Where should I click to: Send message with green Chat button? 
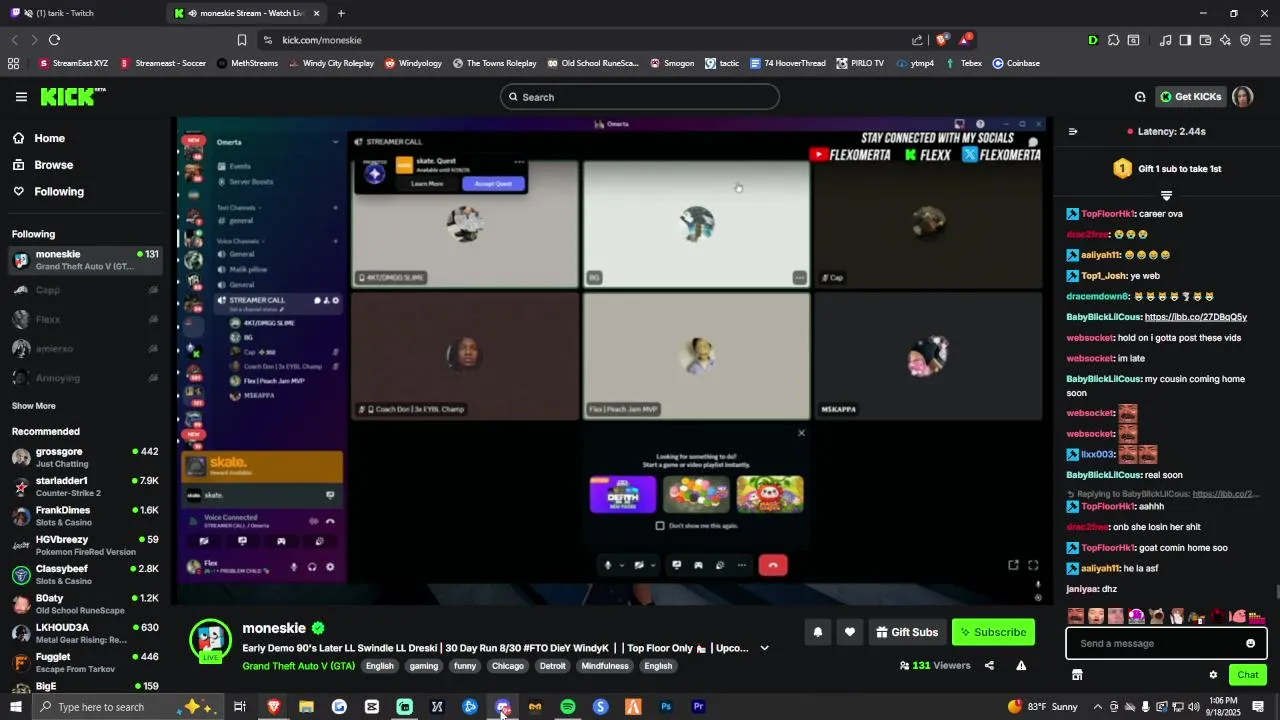[1248, 675]
